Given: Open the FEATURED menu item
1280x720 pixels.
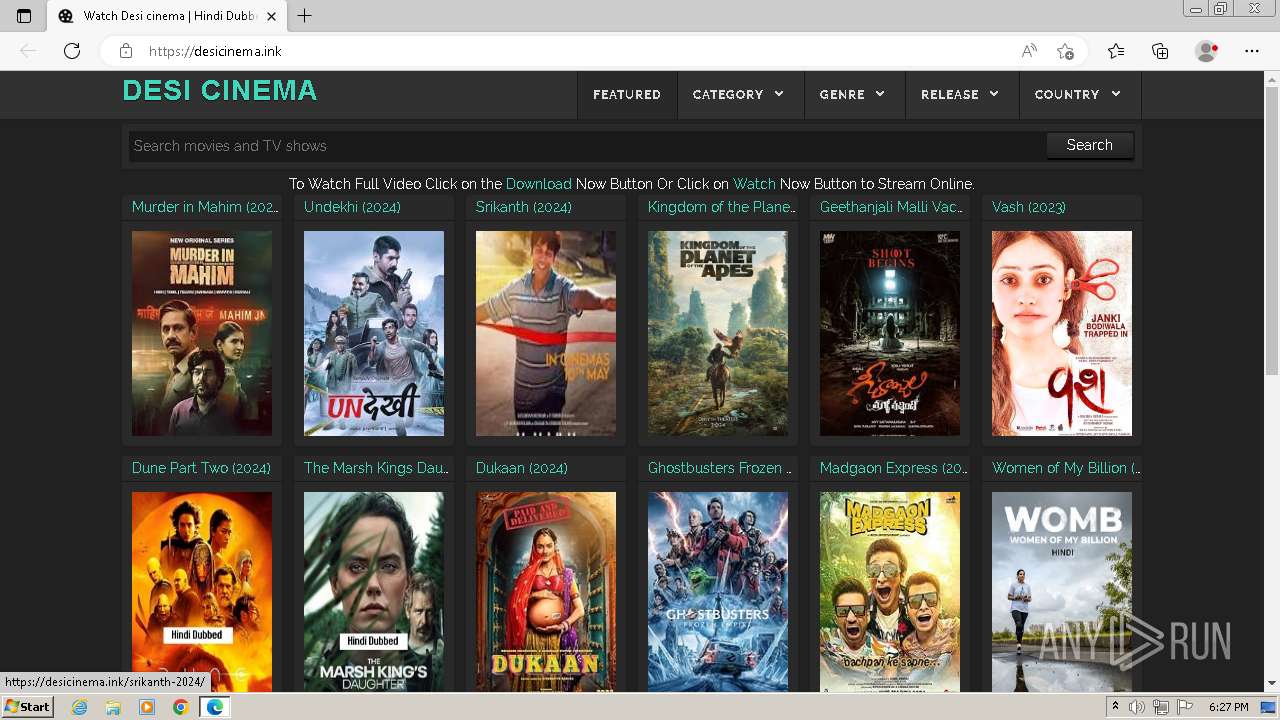Looking at the screenshot, I should pyautogui.click(x=627, y=95).
